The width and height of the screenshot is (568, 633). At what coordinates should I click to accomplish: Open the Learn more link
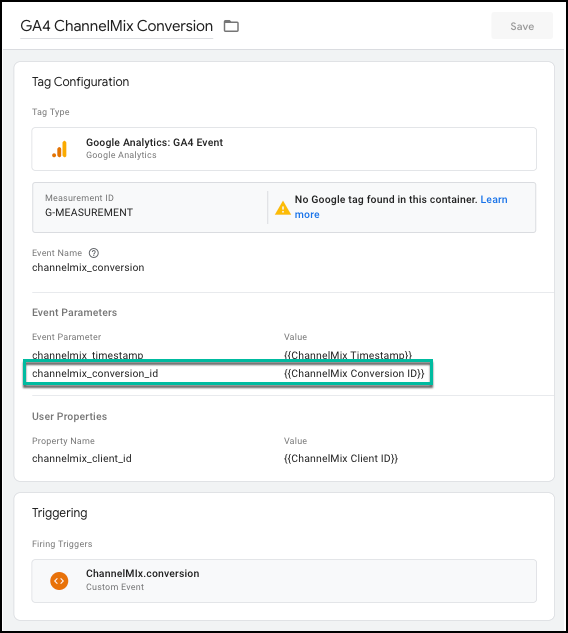[401, 207]
